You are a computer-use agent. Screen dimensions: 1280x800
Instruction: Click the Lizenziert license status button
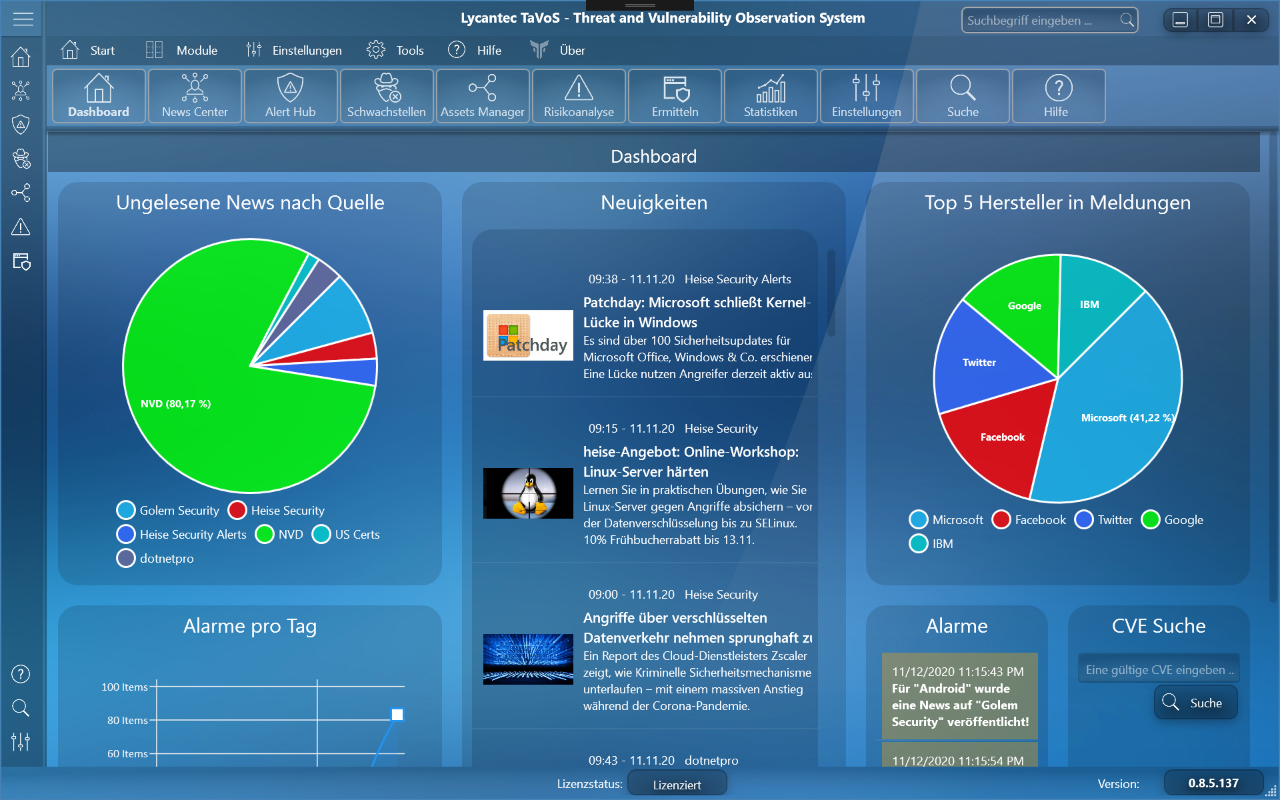pyautogui.click(x=676, y=784)
